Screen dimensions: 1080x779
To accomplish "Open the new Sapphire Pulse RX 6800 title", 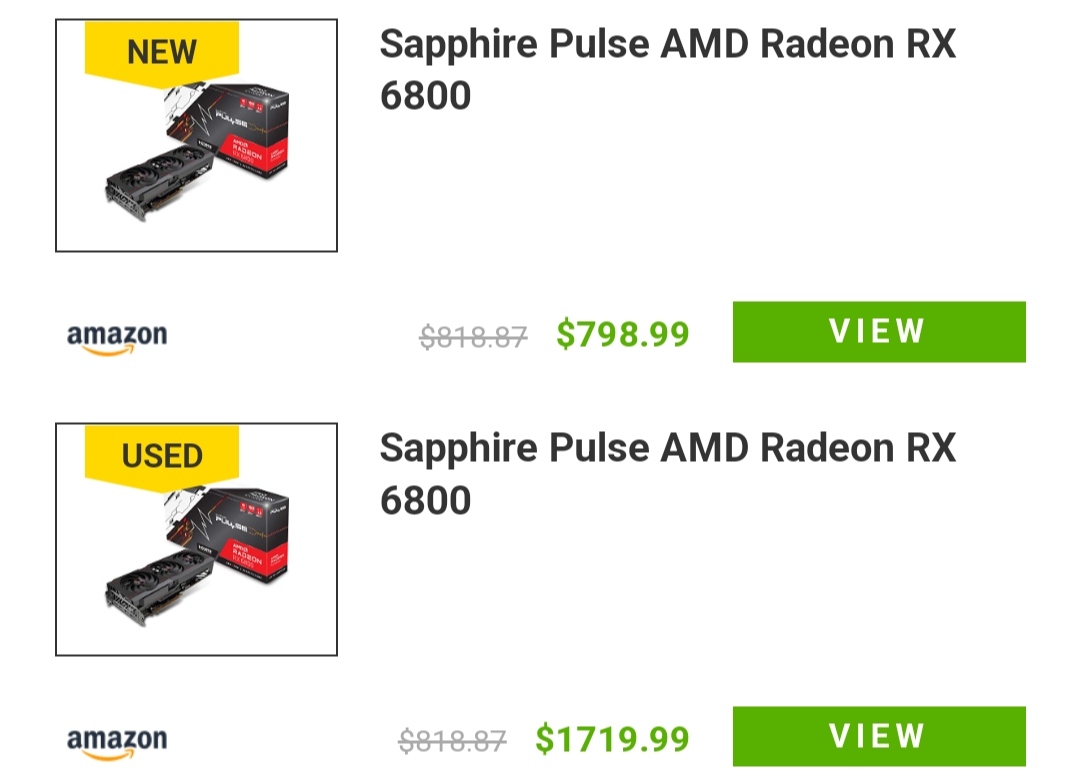I will tap(667, 69).
